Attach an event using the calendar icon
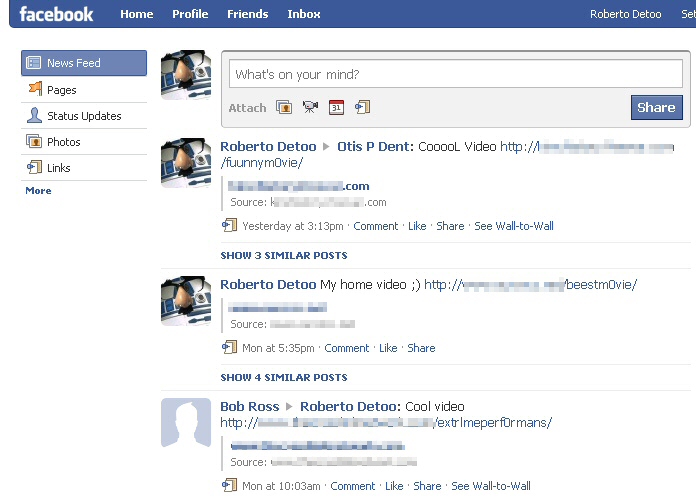The height and width of the screenshot is (500, 696). tap(336, 107)
